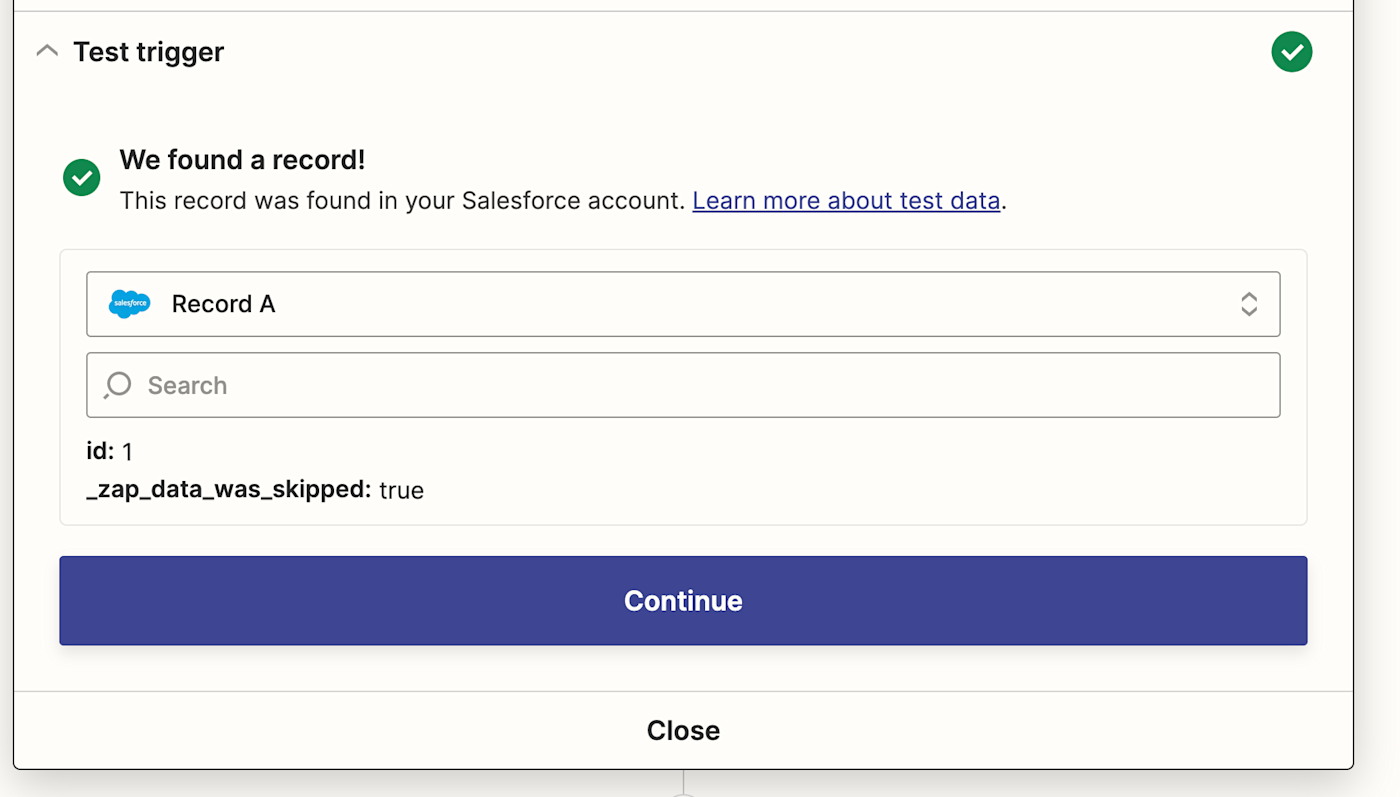Open the Record A dropdown
This screenshot has width=1400, height=797.
682,304
